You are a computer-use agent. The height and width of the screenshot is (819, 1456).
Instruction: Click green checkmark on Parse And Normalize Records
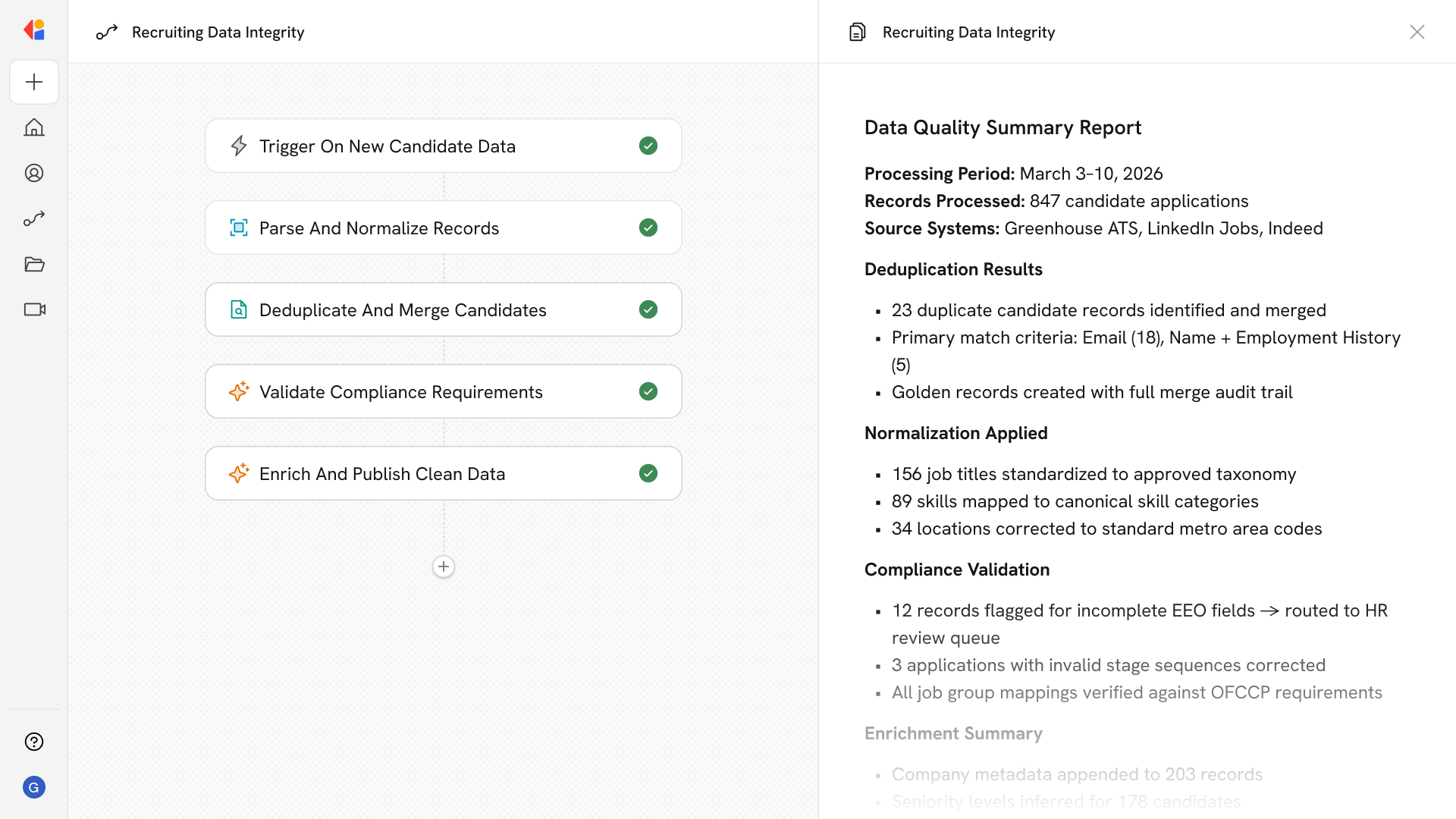click(648, 227)
